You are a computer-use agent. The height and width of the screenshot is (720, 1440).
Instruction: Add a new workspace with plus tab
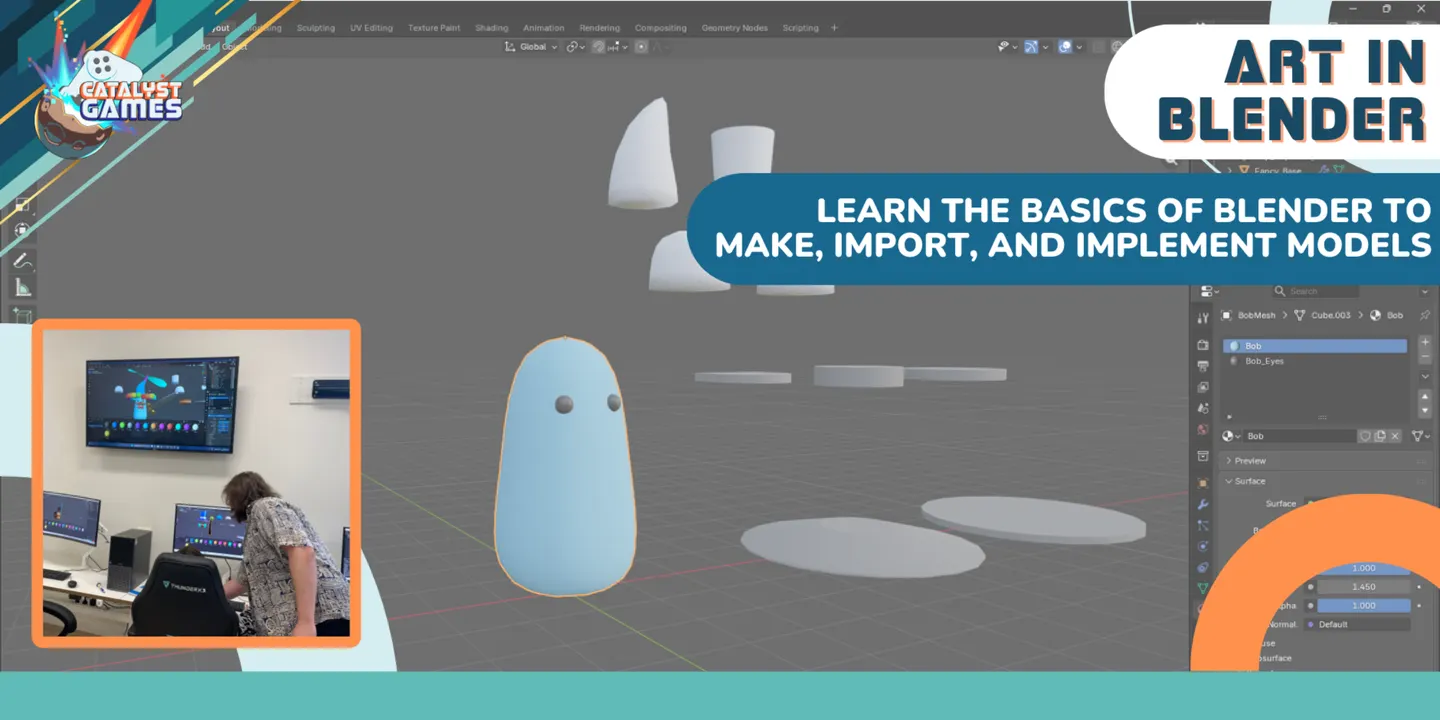834,28
